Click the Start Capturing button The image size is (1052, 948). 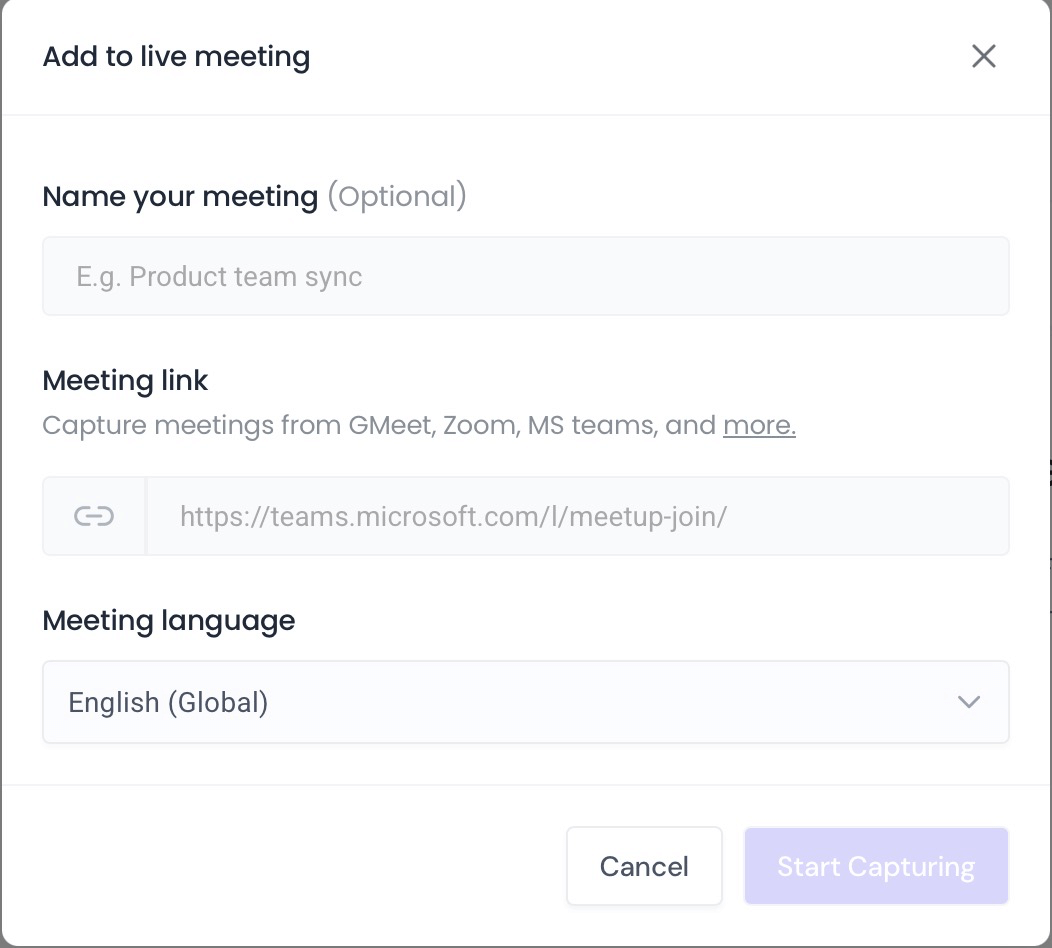[876, 866]
